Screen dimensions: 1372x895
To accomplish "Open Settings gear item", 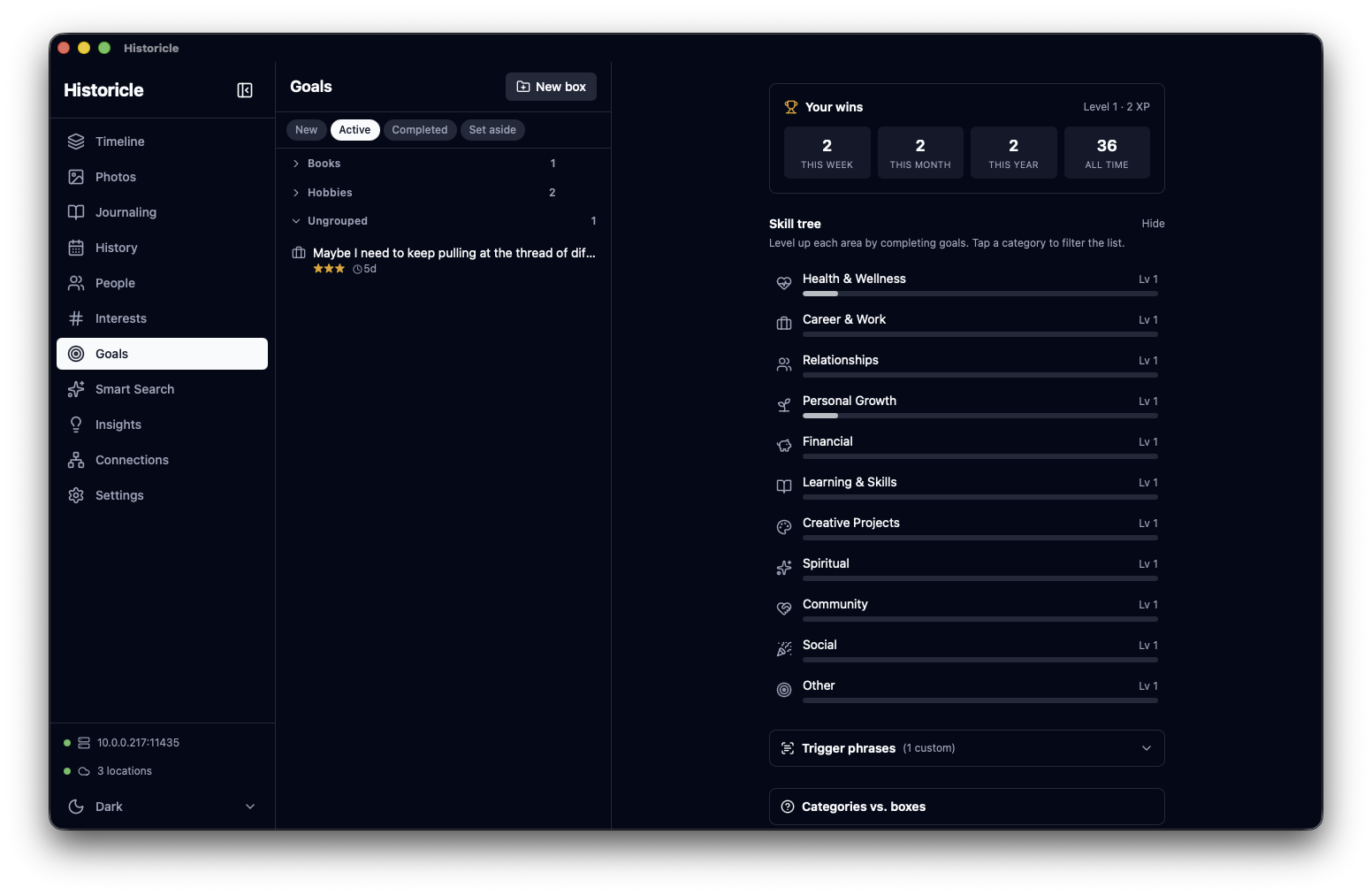I will [76, 495].
